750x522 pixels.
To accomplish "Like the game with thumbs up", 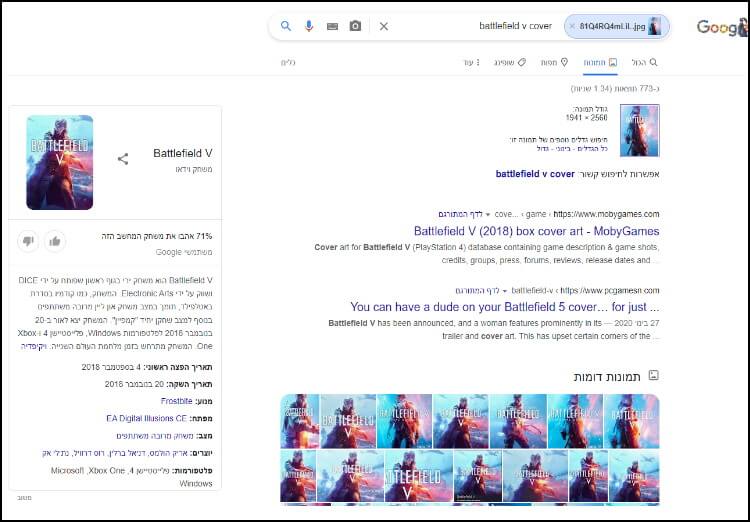I will (55, 241).
